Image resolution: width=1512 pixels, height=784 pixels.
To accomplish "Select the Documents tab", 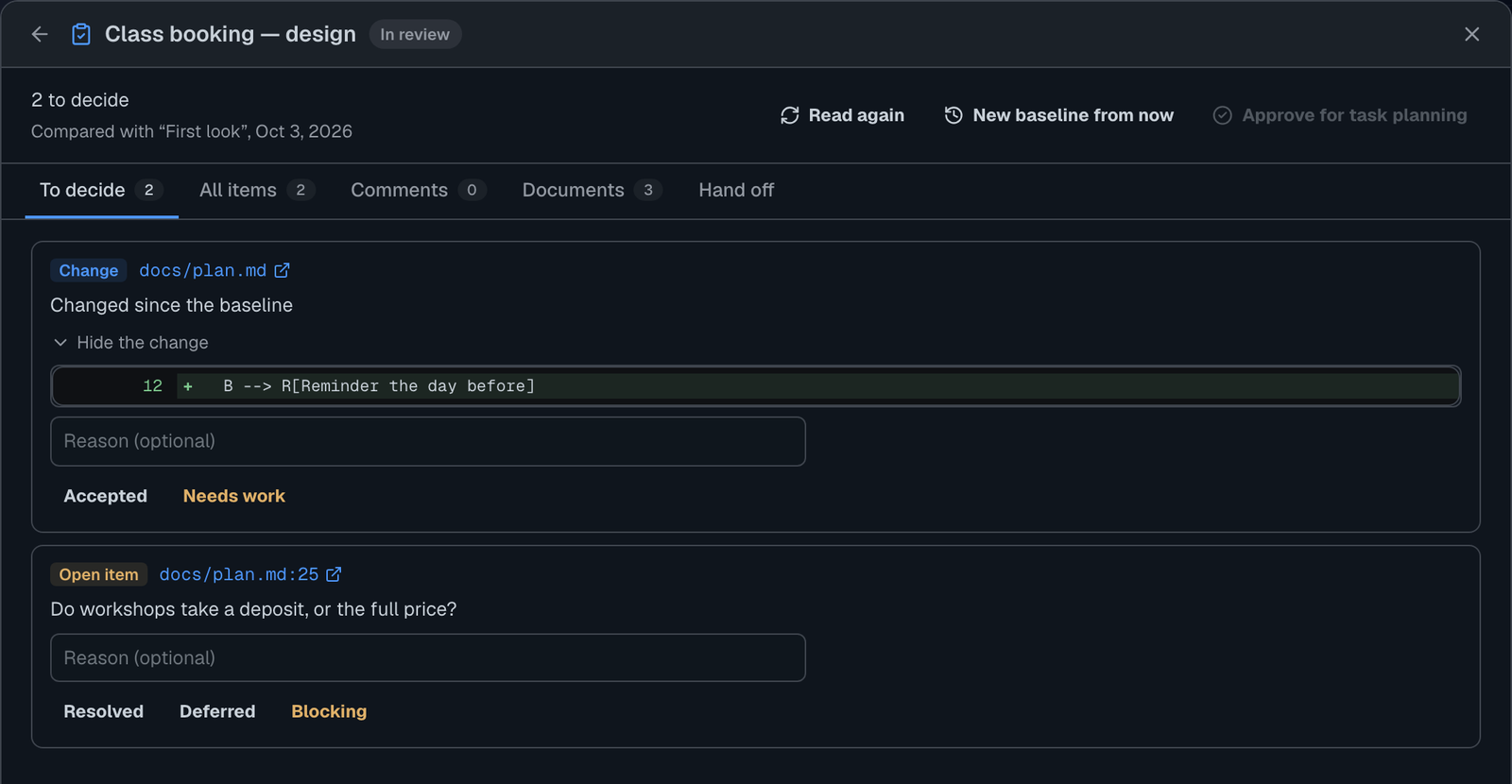I will [592, 190].
